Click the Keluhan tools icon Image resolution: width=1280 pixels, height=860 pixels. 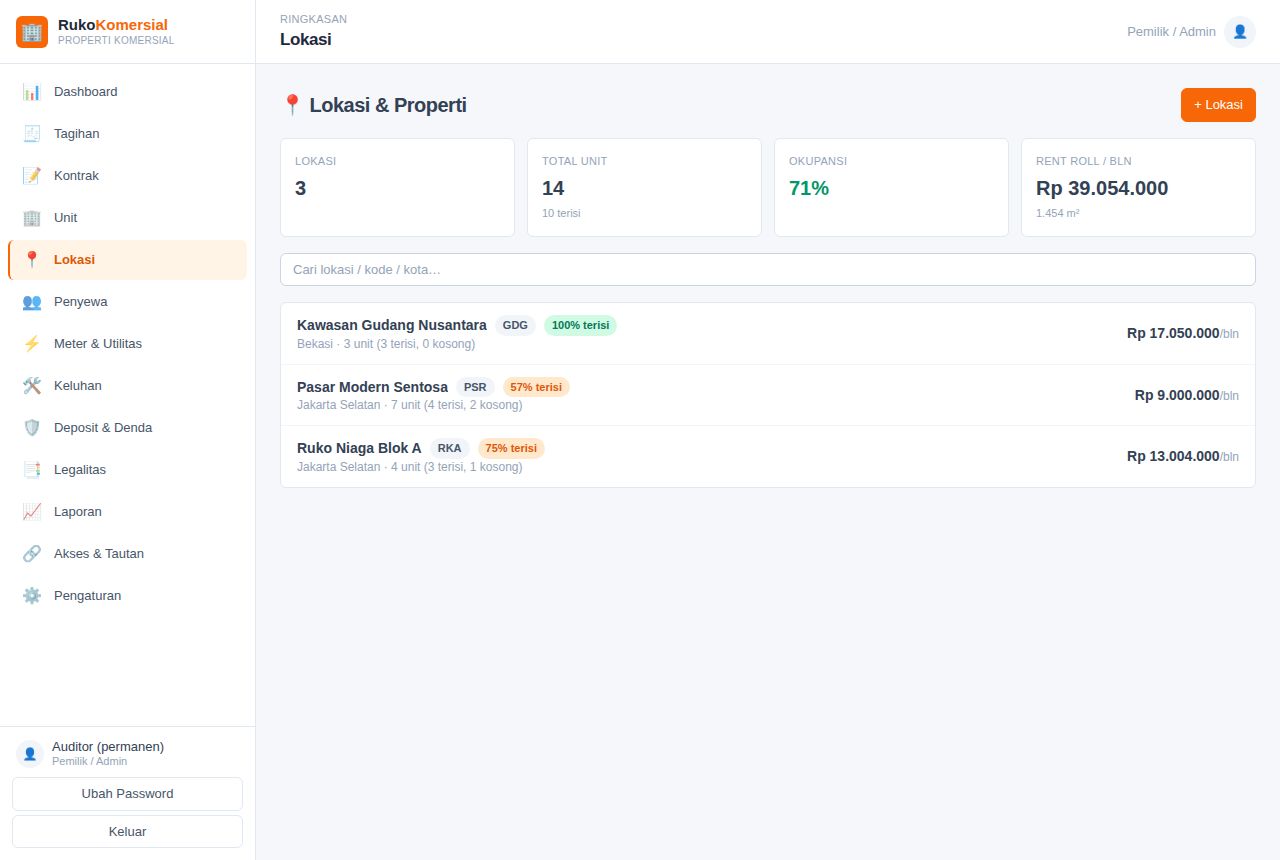pyautogui.click(x=32, y=386)
